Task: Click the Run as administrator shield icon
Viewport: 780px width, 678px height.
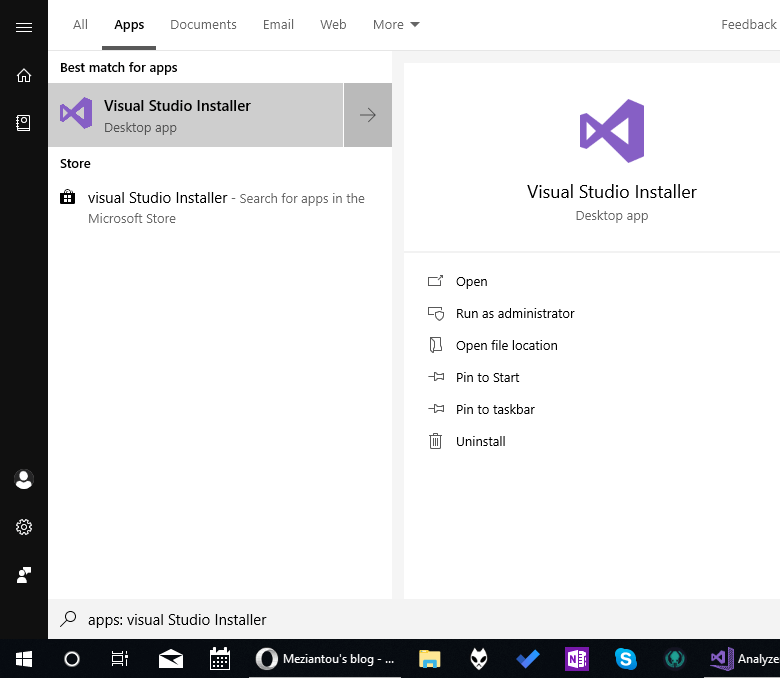Action: pos(436,313)
